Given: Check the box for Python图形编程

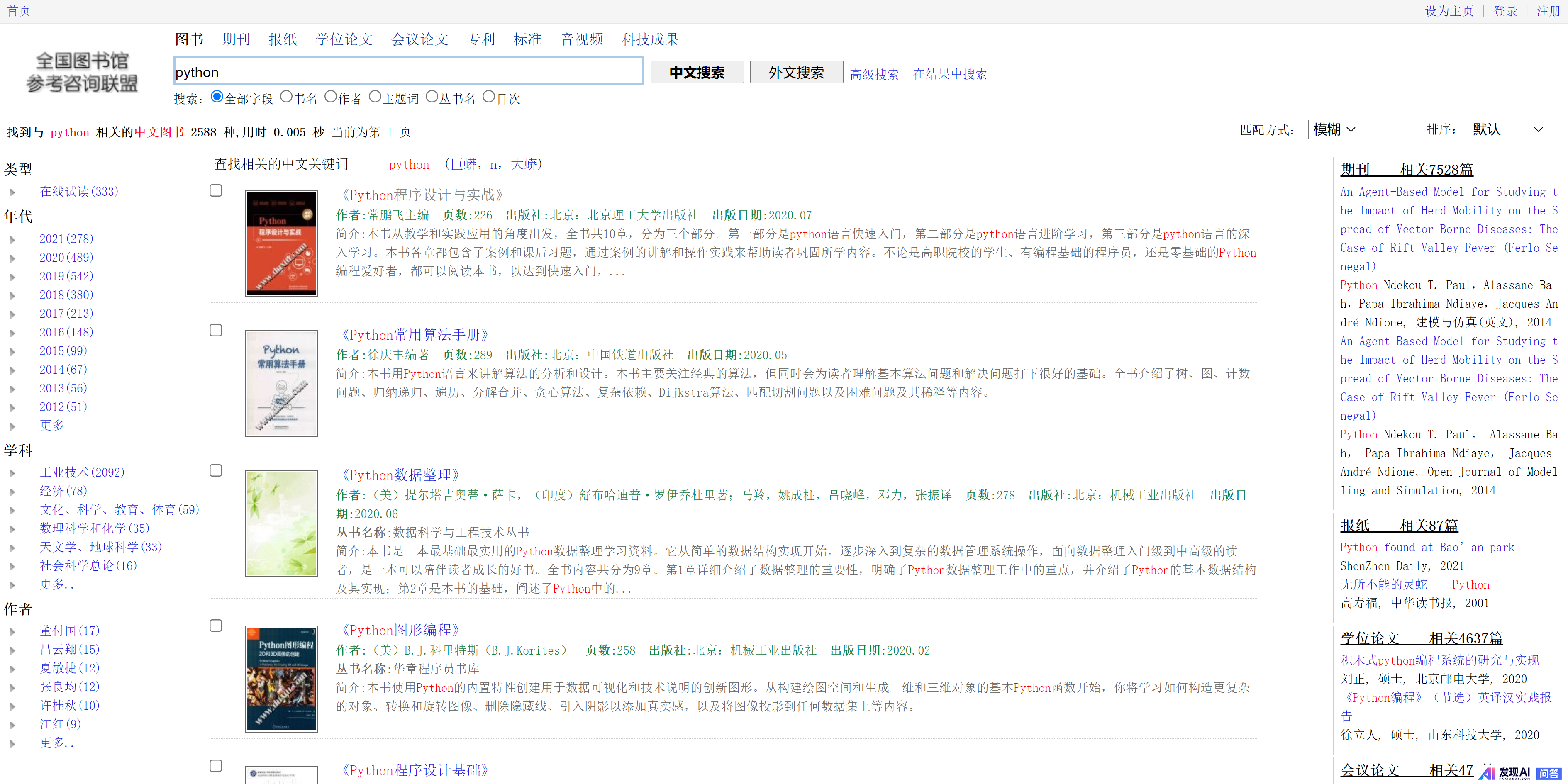Looking at the screenshot, I should pos(215,626).
